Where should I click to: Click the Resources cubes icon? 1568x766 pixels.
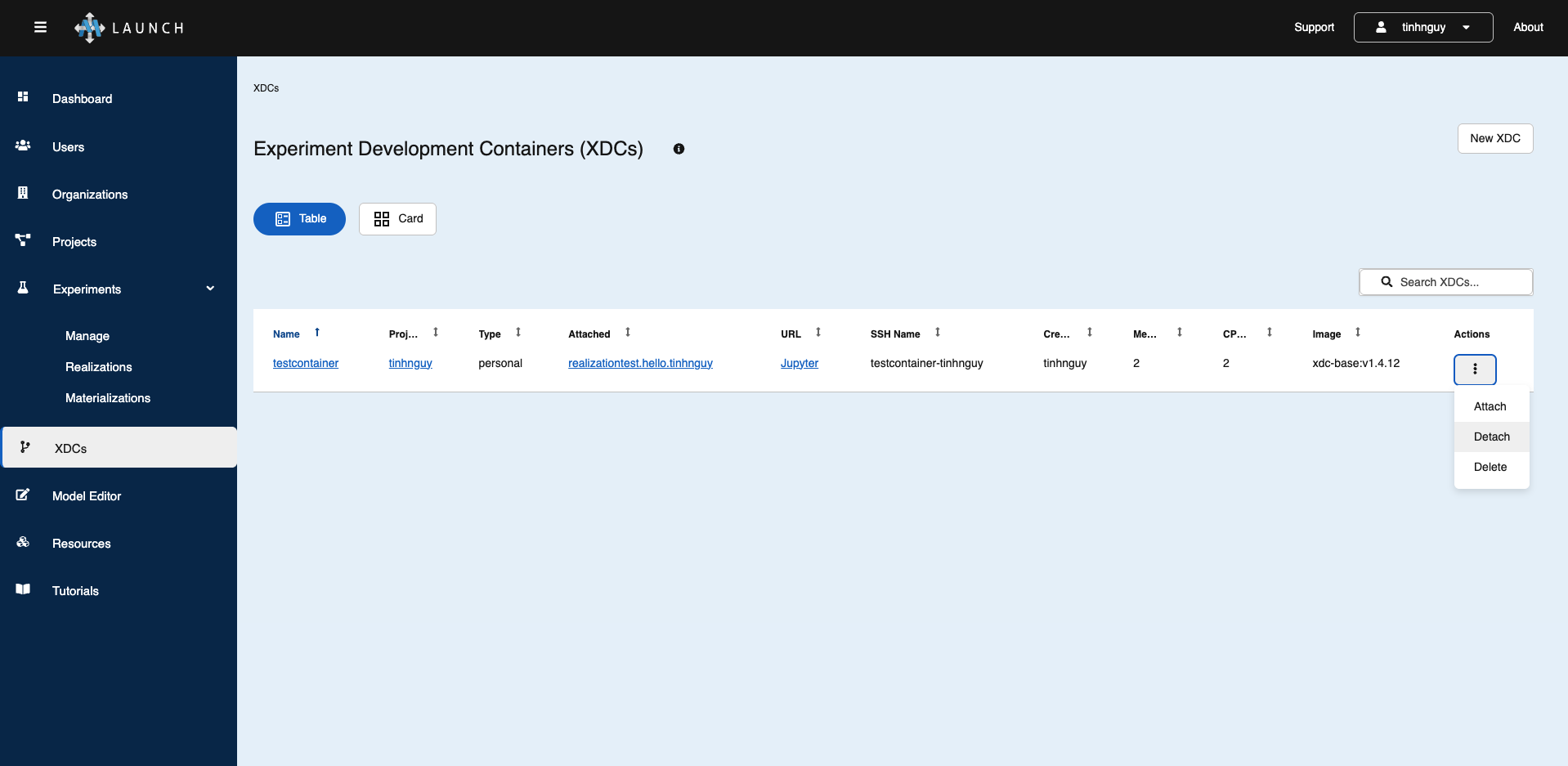point(23,543)
